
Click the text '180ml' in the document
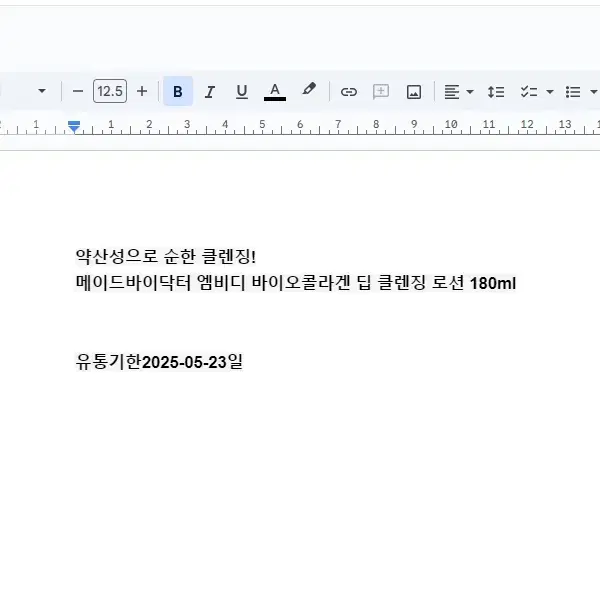click(x=493, y=284)
